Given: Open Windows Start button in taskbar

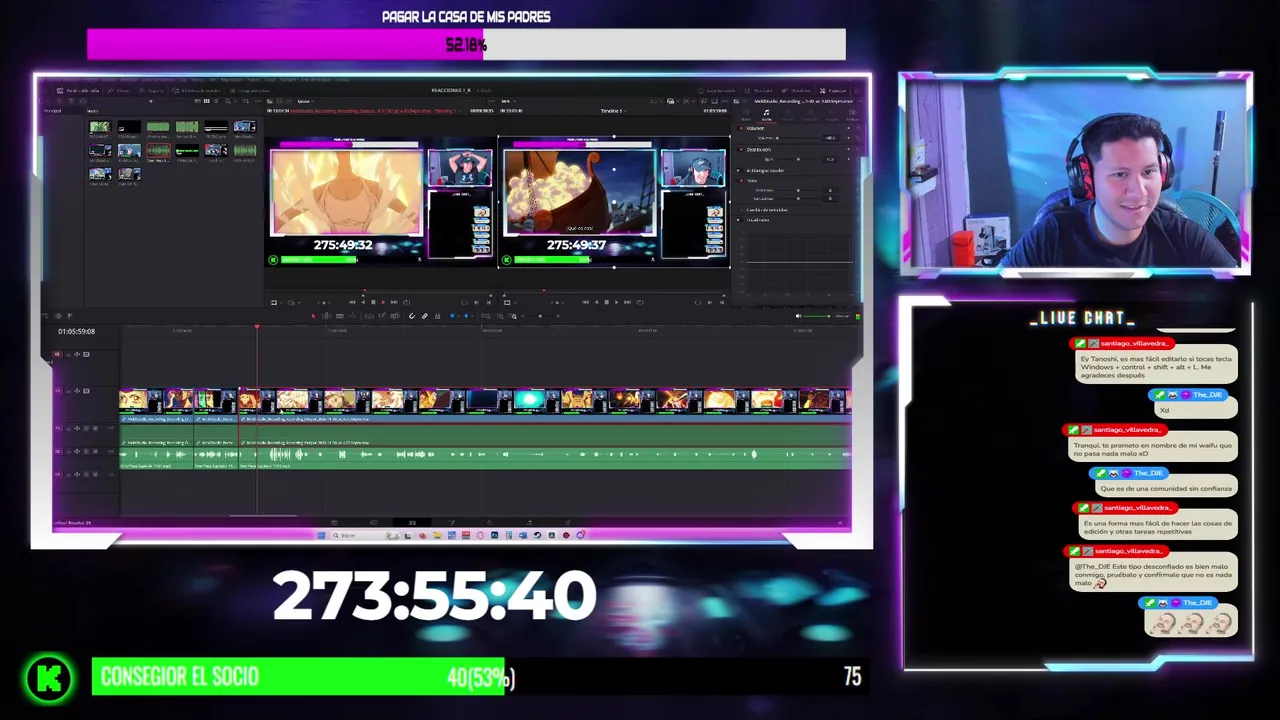Looking at the screenshot, I should point(322,535).
